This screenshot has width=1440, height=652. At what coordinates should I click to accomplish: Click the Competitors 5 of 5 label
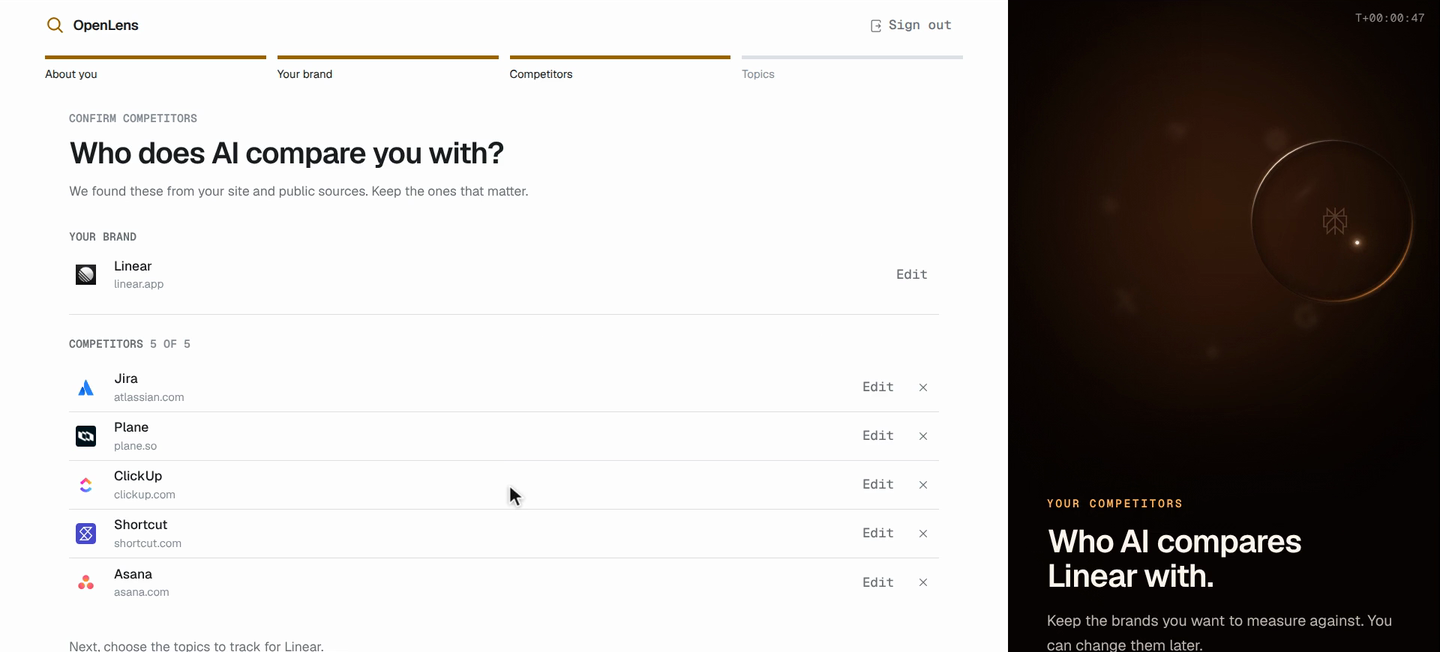click(x=130, y=344)
